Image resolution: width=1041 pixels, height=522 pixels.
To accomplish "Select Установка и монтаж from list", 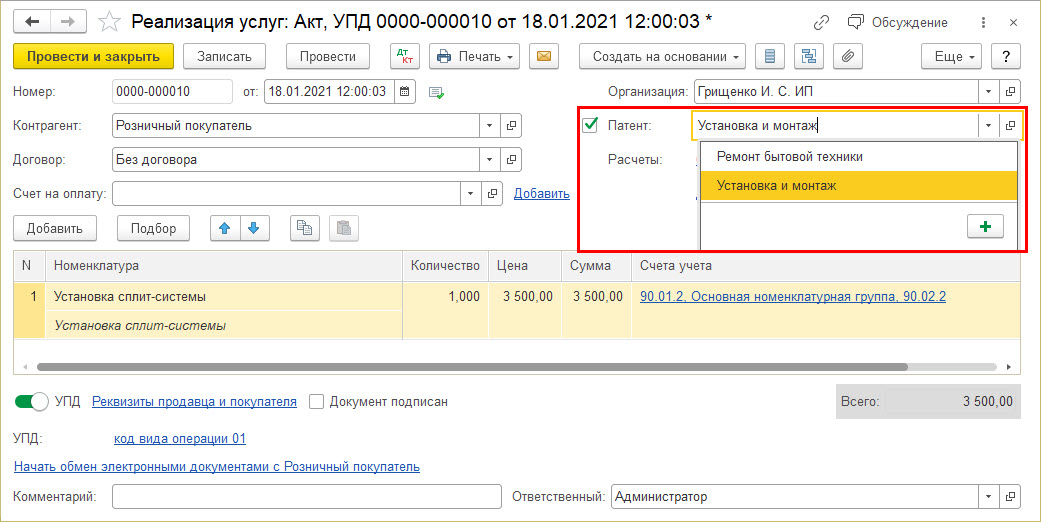I will [859, 186].
